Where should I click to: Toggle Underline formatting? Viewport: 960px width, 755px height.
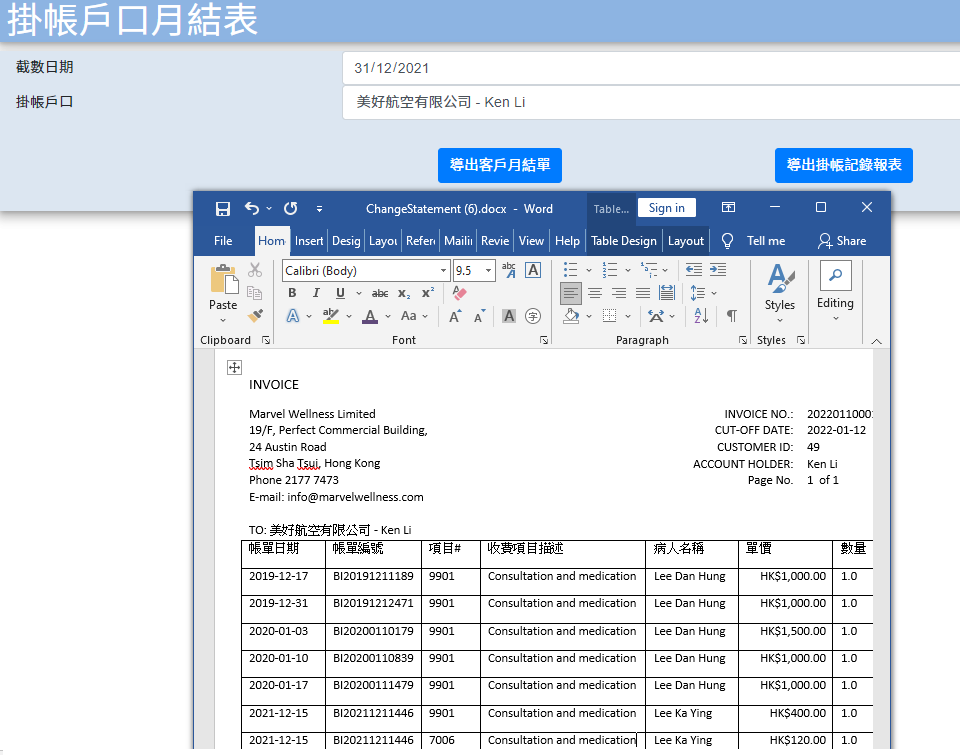click(340, 293)
